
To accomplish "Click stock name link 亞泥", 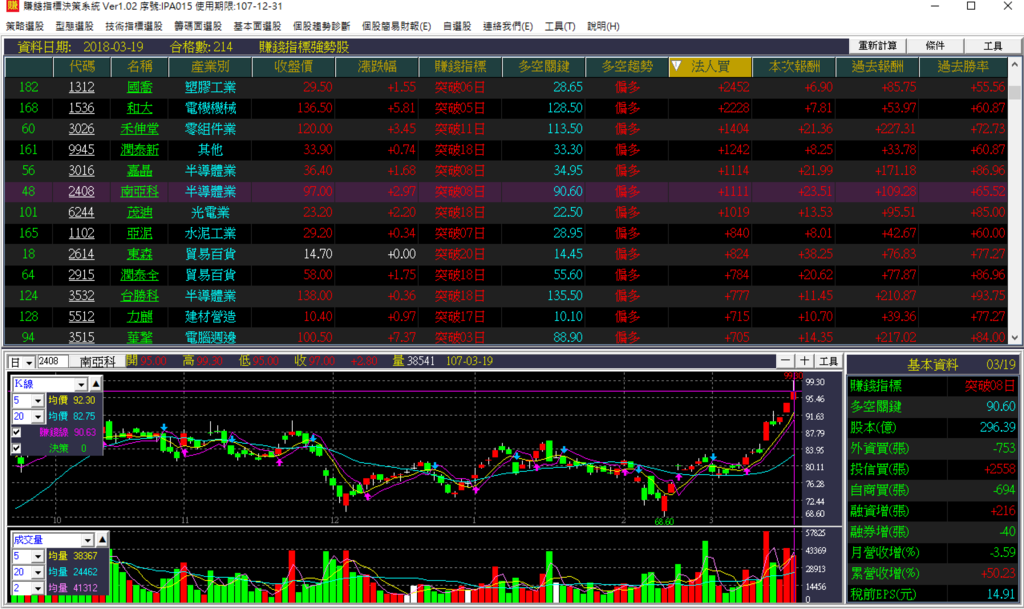I will [139, 233].
